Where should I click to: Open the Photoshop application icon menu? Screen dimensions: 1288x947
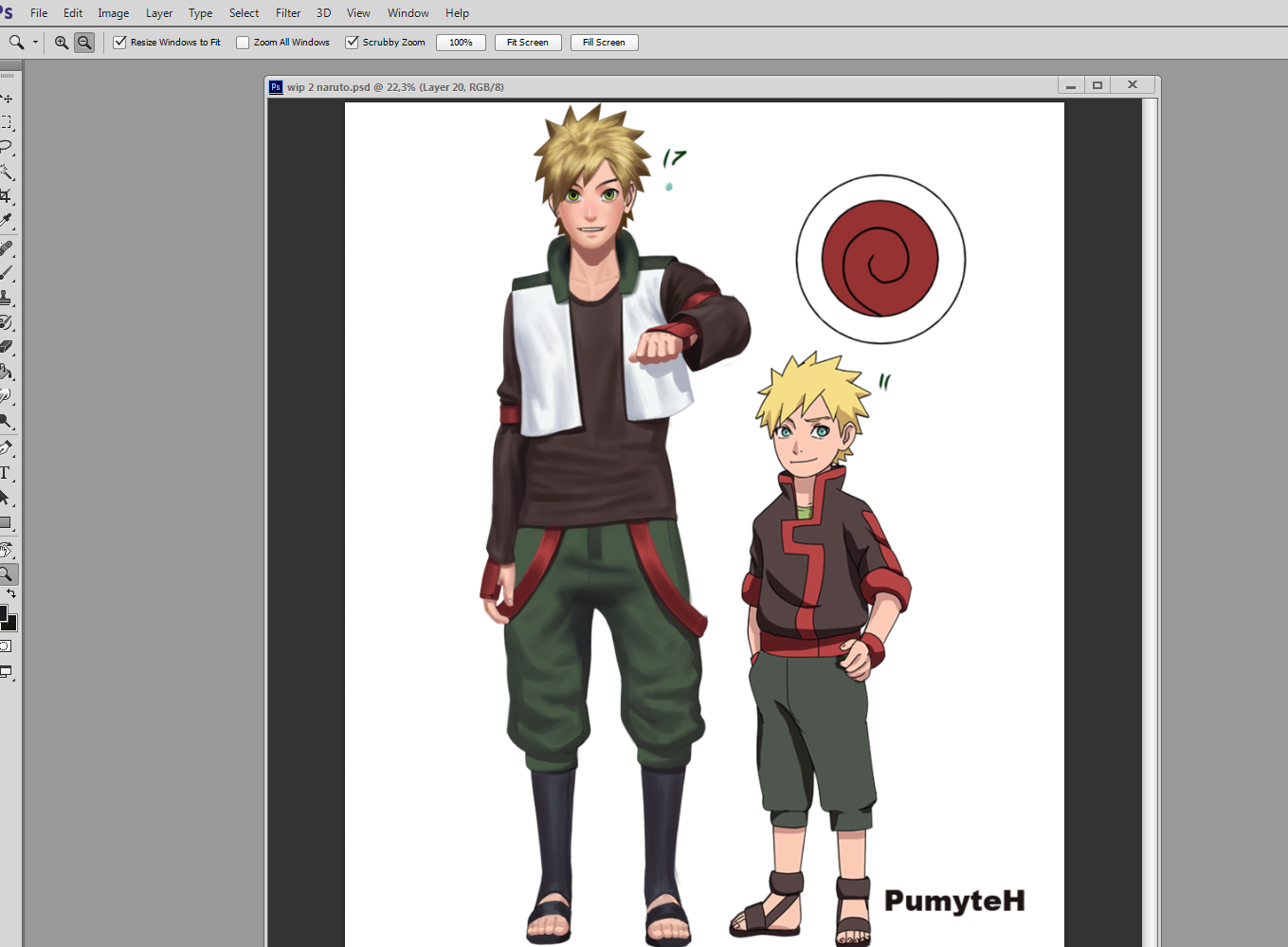pyautogui.click(x=7, y=12)
